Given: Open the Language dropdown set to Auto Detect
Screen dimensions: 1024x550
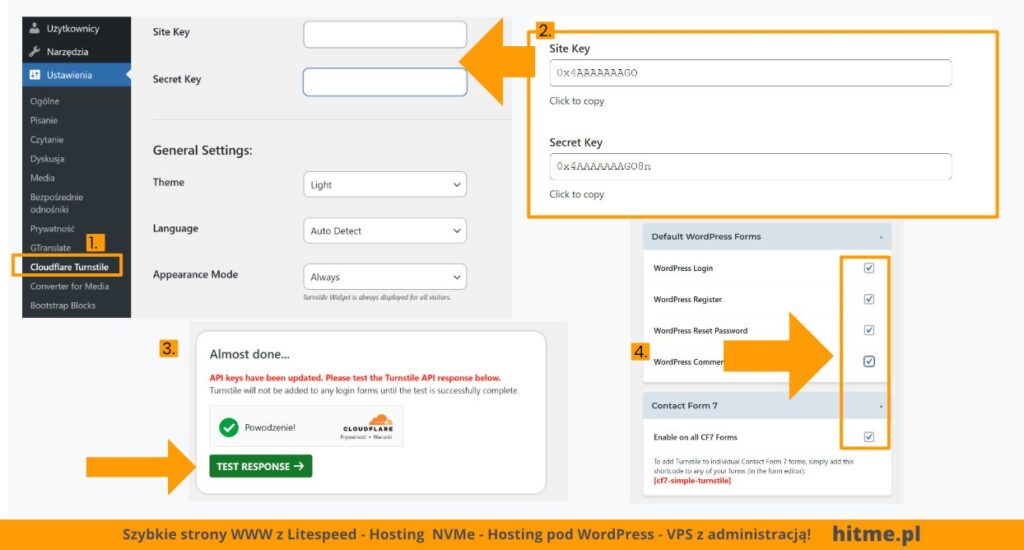Looking at the screenshot, I should [385, 231].
